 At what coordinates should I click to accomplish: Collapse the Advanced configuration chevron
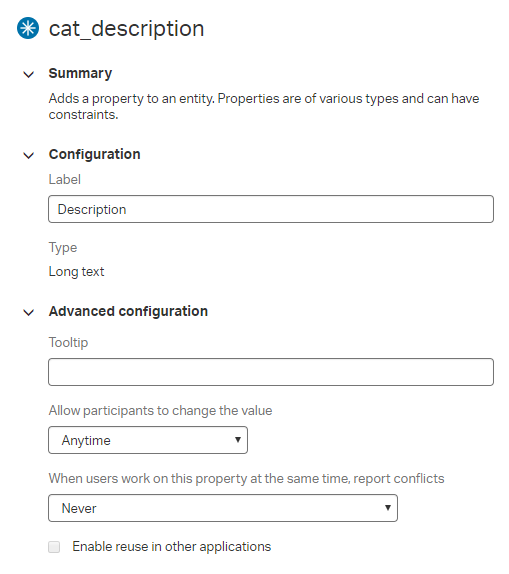[29, 312]
